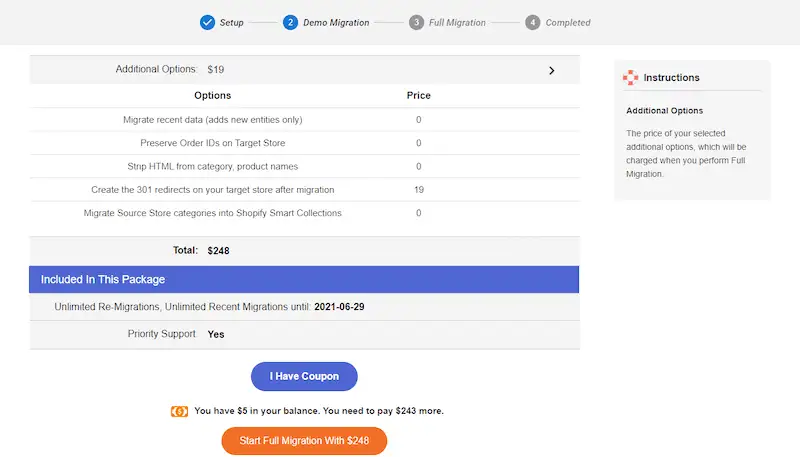Switch to Demo Migration step label

pyautogui.click(x=336, y=23)
